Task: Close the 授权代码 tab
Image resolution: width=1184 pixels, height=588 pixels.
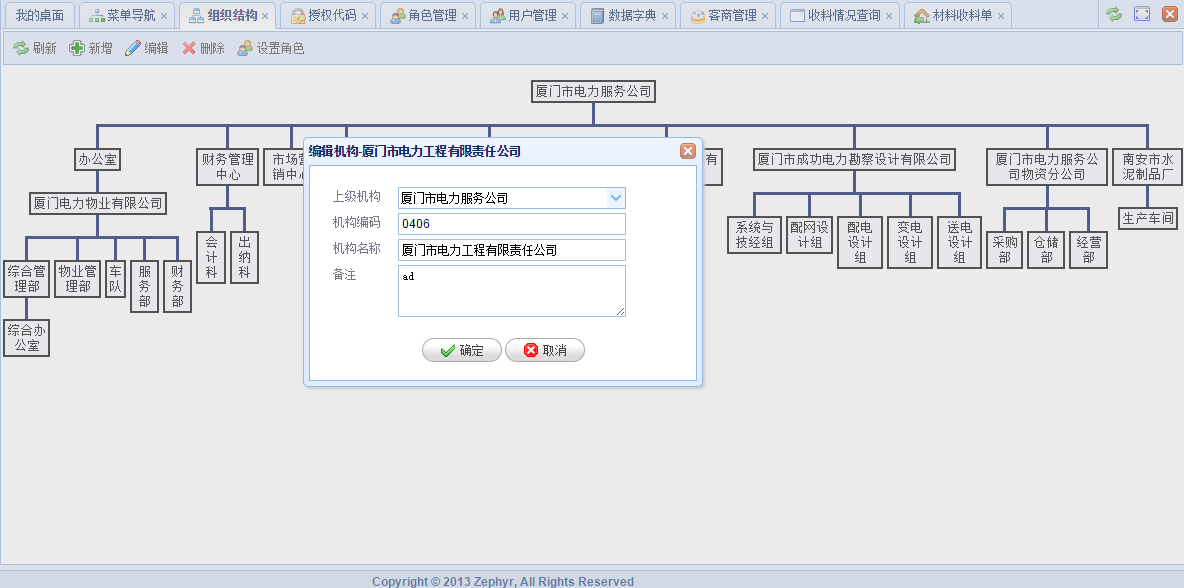Action: pos(365,16)
